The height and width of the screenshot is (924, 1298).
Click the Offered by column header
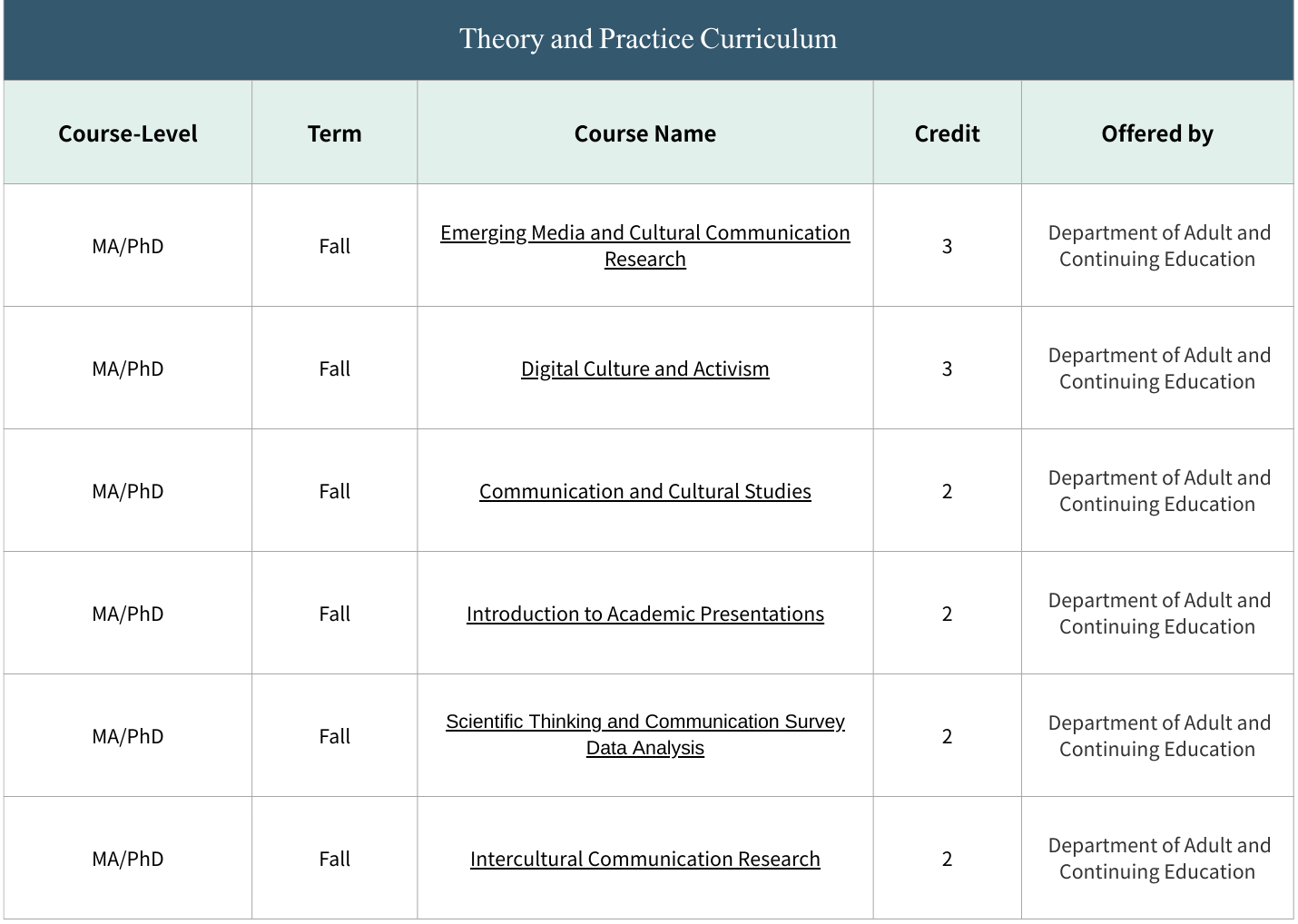(1156, 134)
